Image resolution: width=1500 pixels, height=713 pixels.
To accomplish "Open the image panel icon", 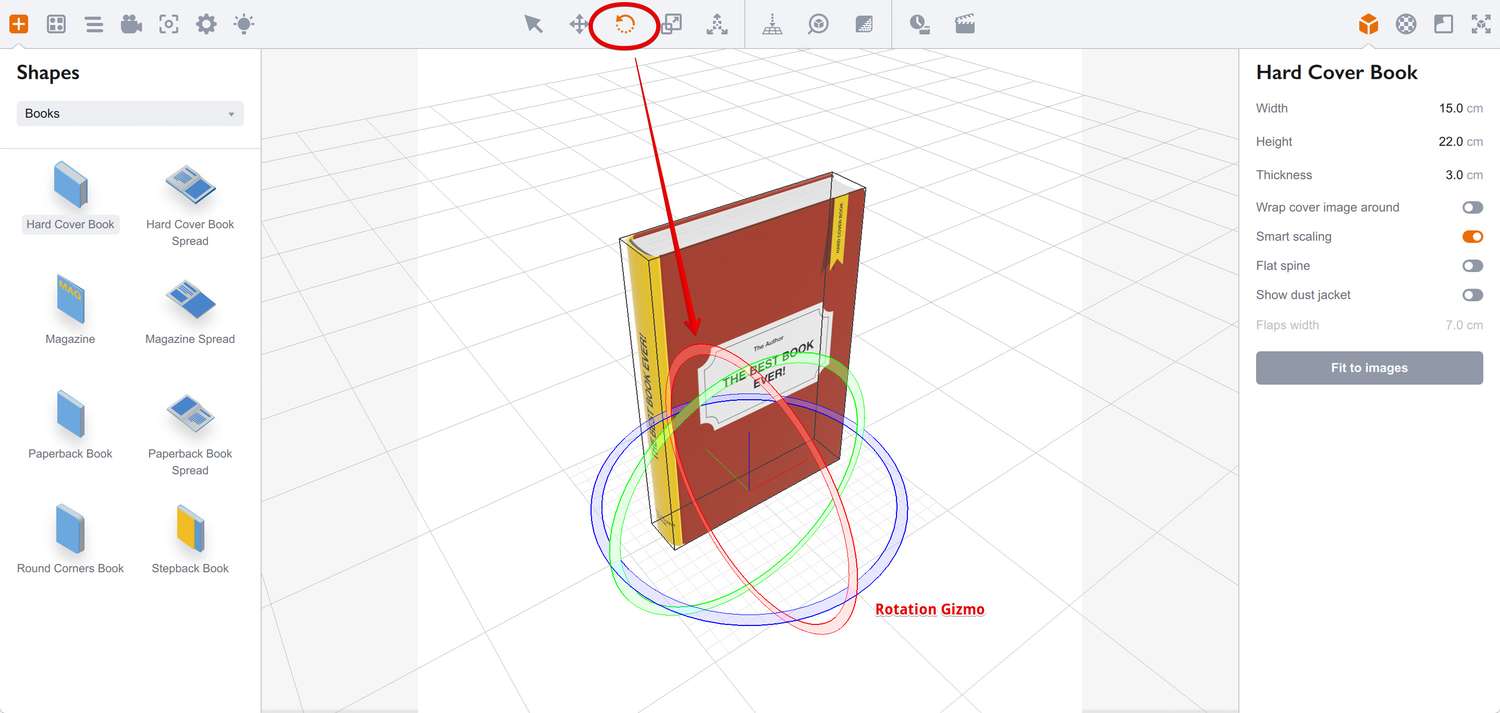I will (1443, 24).
